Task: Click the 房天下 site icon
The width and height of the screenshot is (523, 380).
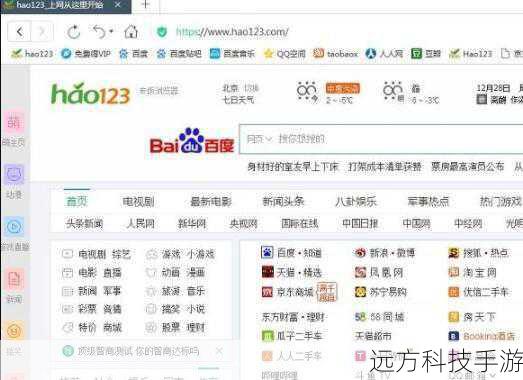Action: coord(454,317)
